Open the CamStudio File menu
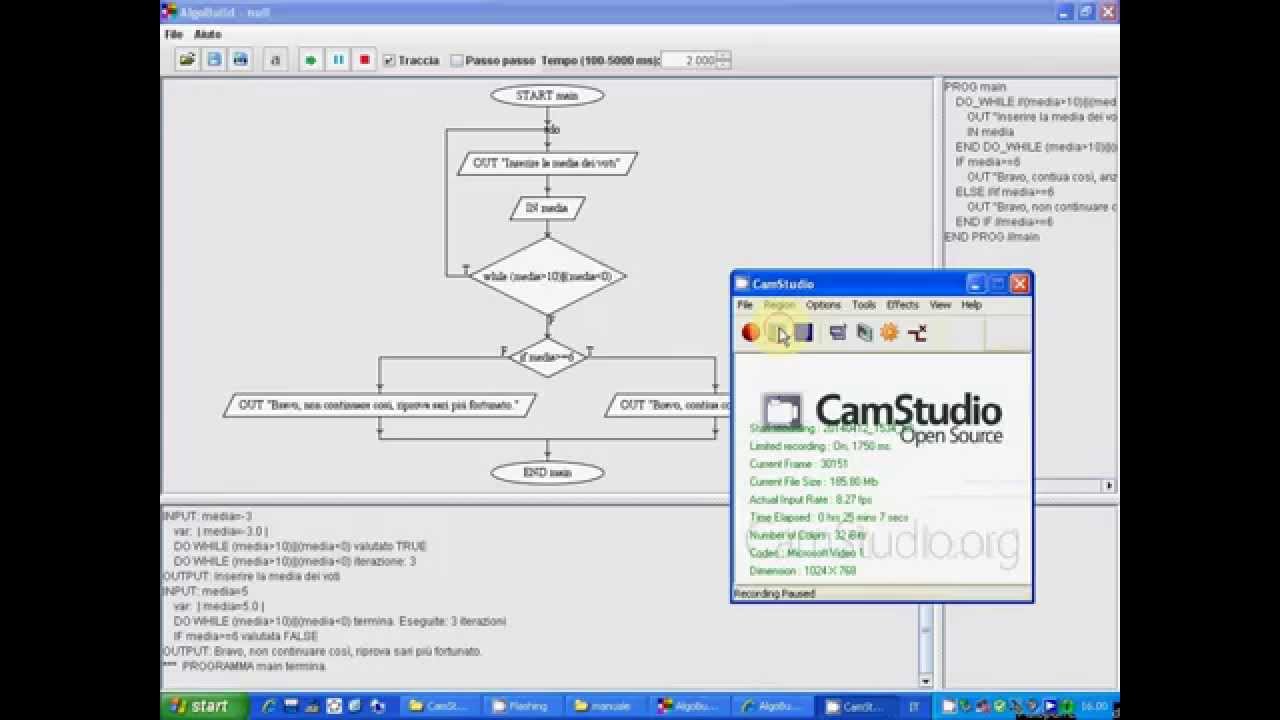 coord(745,305)
